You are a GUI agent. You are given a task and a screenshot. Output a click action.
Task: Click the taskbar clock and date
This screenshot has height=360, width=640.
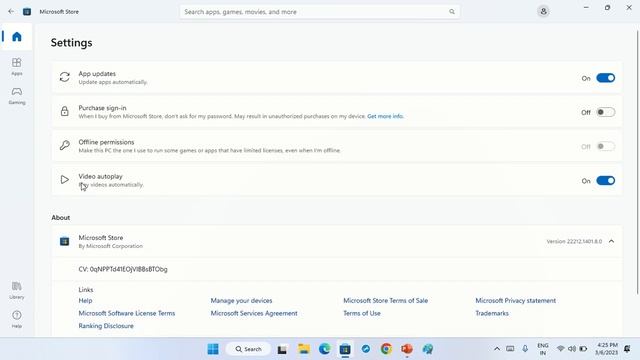click(607, 349)
